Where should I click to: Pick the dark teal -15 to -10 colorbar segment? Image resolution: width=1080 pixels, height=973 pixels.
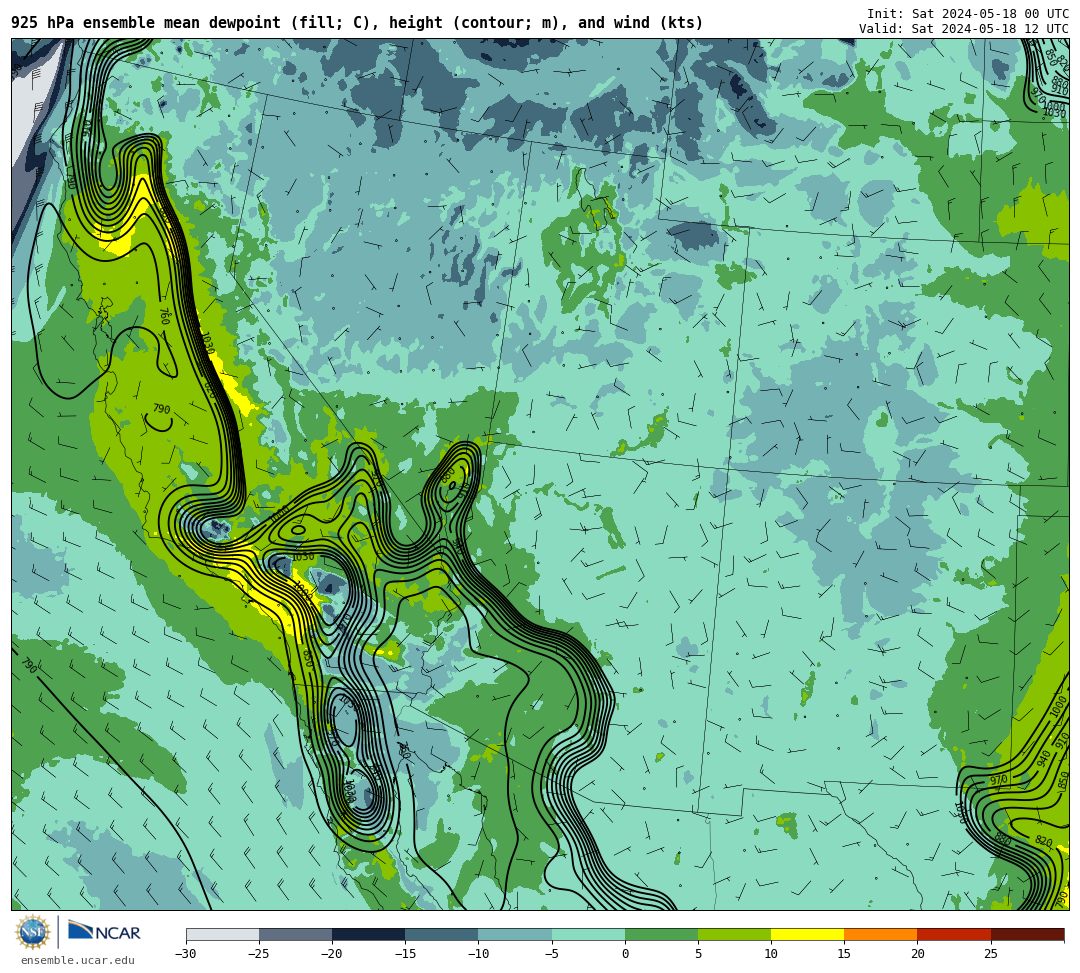point(442,934)
